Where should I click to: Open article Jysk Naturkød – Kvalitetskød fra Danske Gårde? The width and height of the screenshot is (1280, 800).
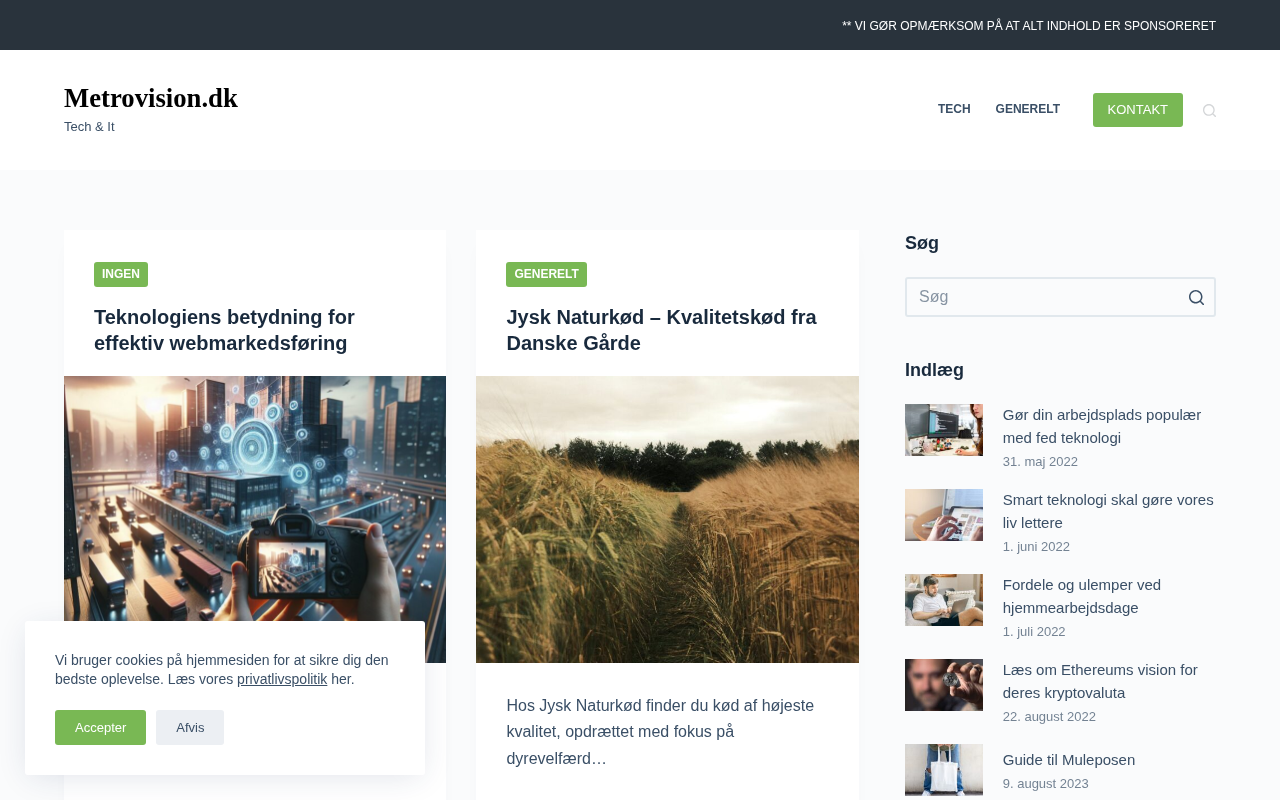[x=661, y=330]
